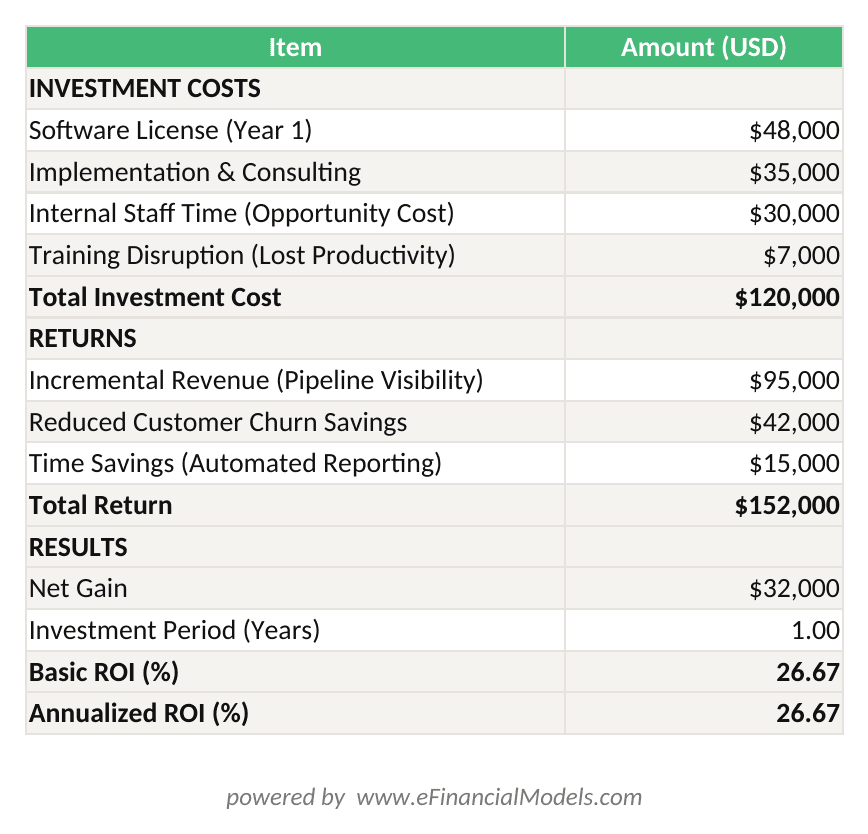Select "Incremental Revenue (Pipeline Visibility)" label
The width and height of the screenshot is (868, 834).
(x=256, y=381)
